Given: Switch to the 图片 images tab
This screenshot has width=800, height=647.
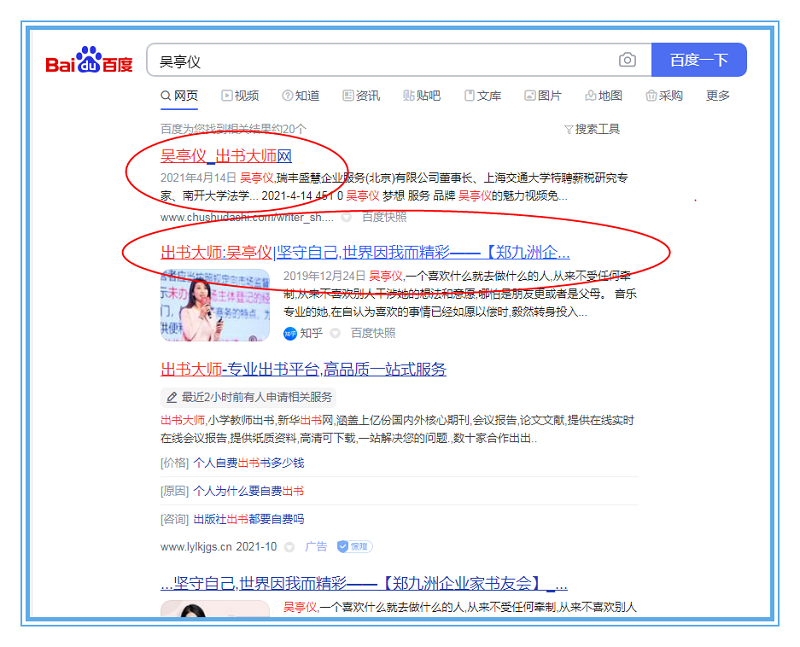Looking at the screenshot, I should point(543,96).
